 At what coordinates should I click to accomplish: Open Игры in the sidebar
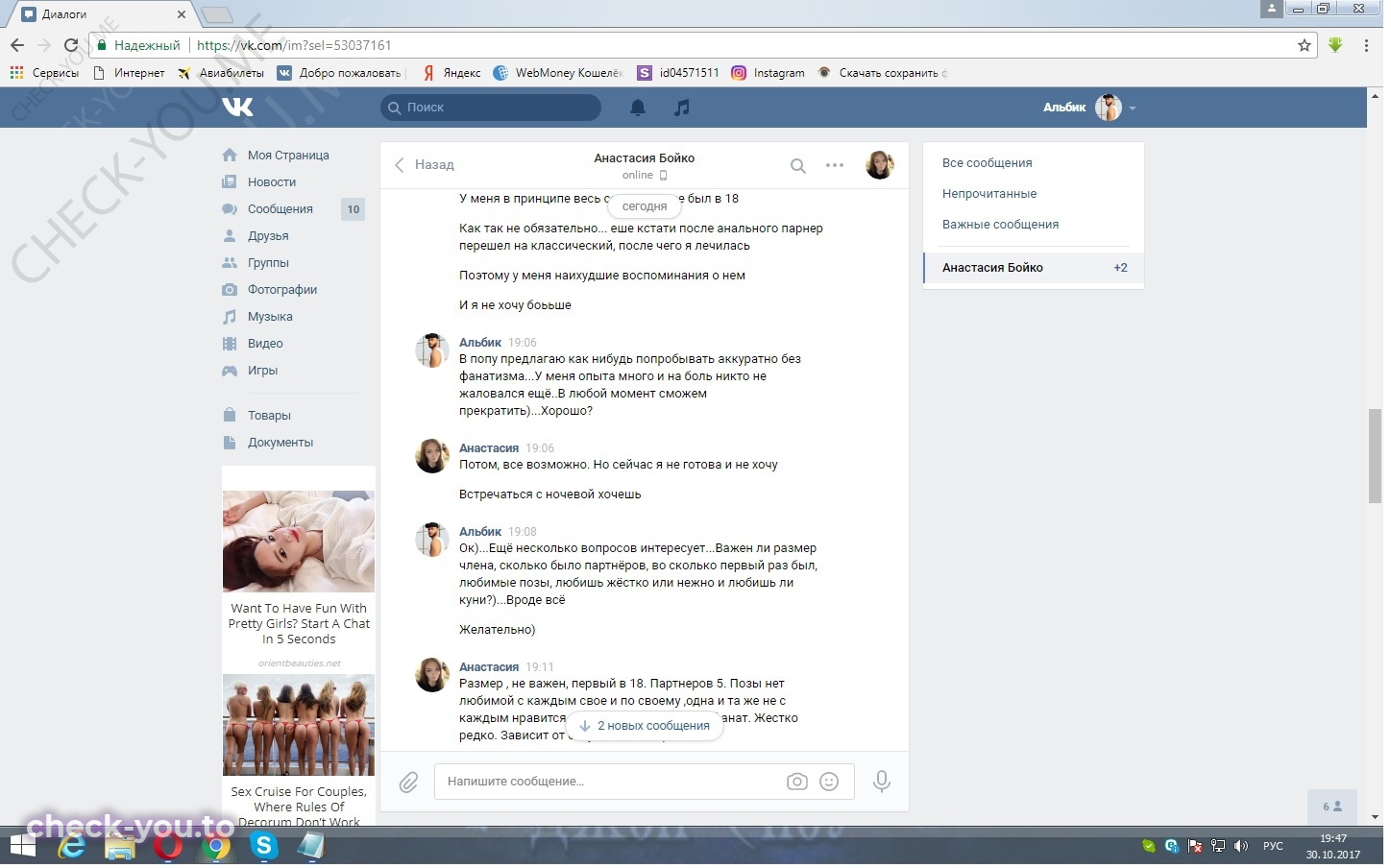point(250,371)
